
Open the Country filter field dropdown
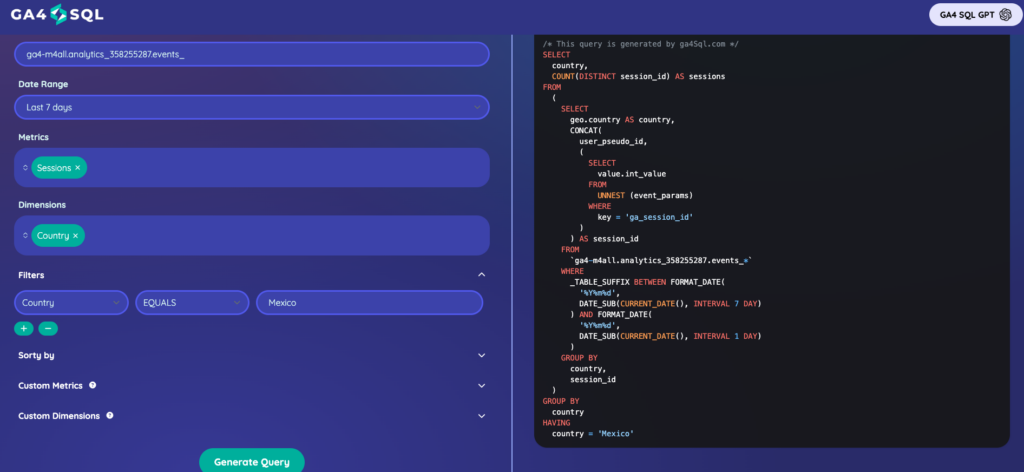(71, 303)
